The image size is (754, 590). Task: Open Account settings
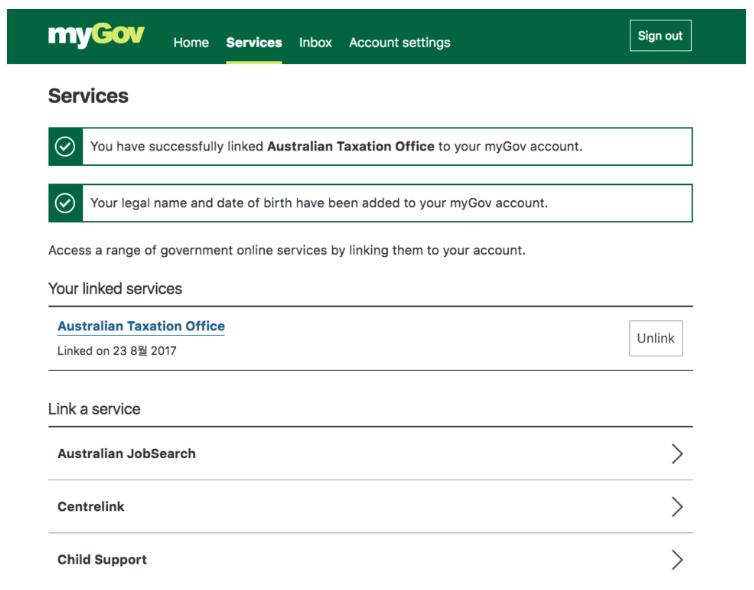point(400,43)
